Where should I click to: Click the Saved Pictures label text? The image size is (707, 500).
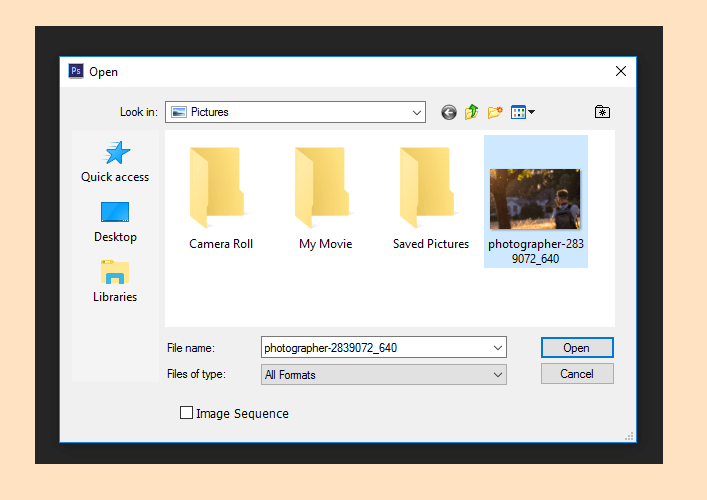coord(431,244)
